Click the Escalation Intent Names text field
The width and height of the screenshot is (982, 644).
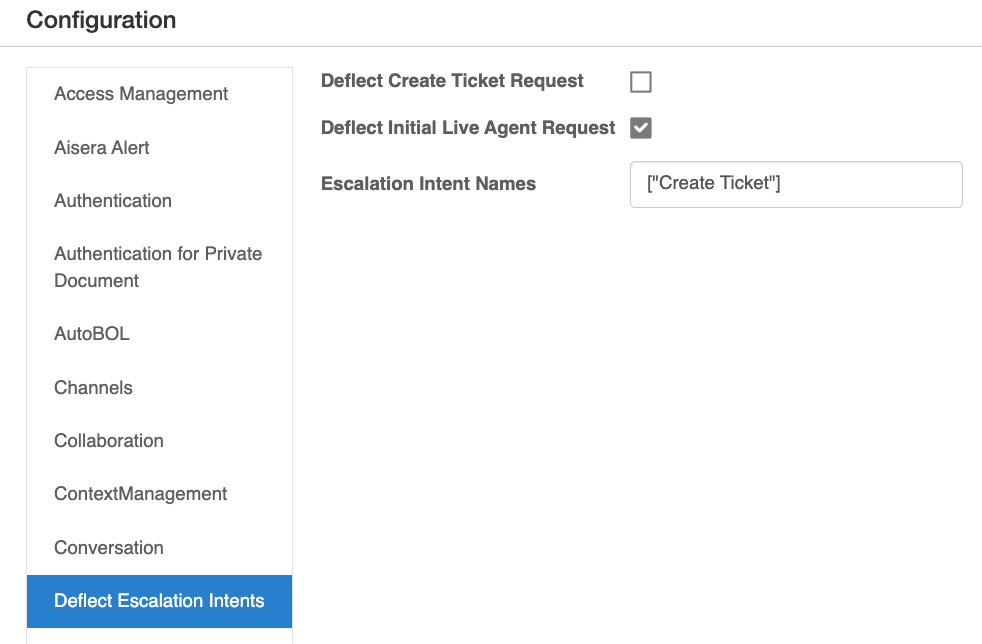click(x=796, y=185)
